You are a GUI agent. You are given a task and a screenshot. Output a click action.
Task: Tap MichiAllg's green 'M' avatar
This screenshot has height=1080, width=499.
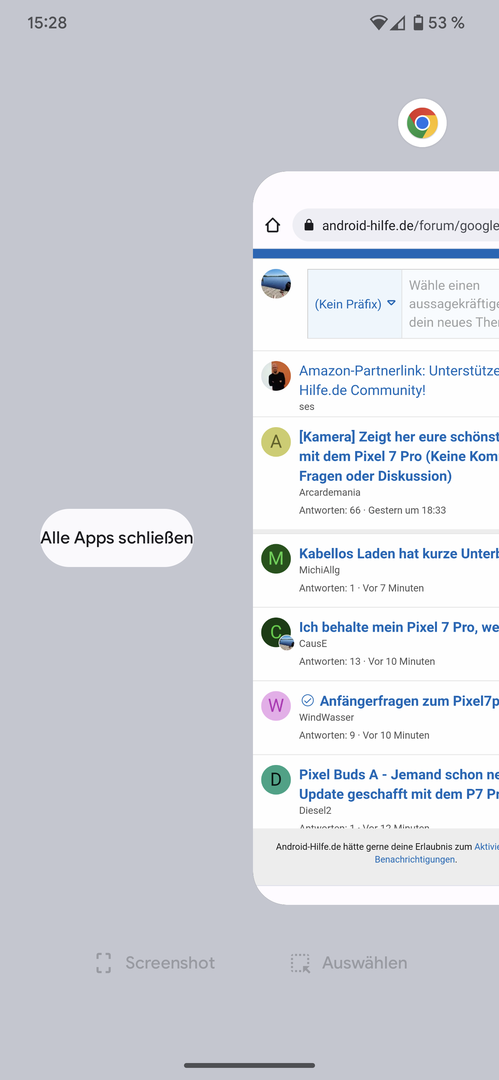click(276, 559)
